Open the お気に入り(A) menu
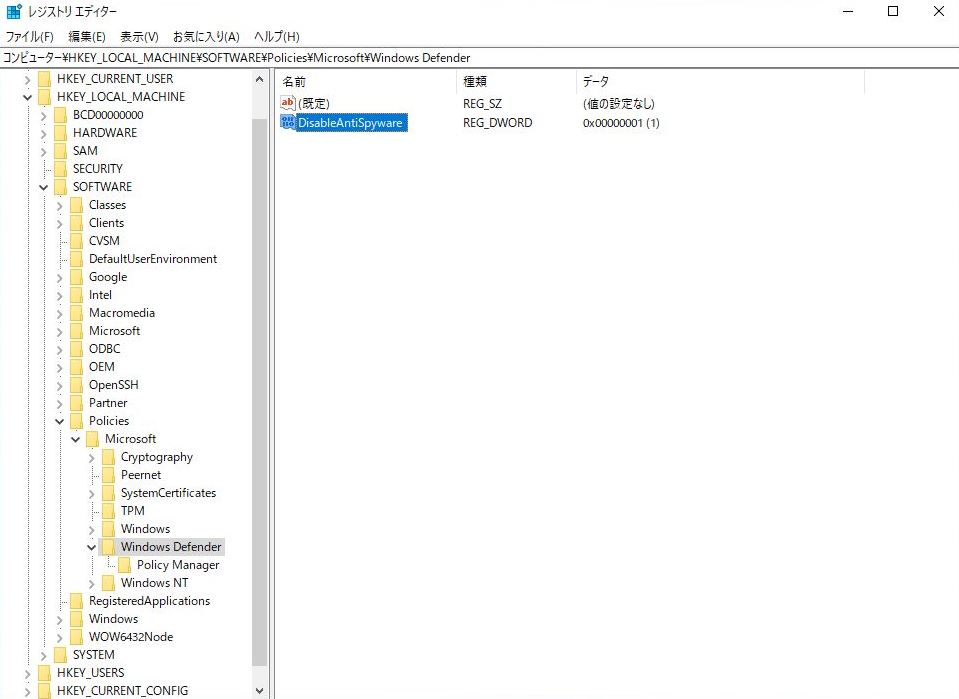 tap(206, 37)
